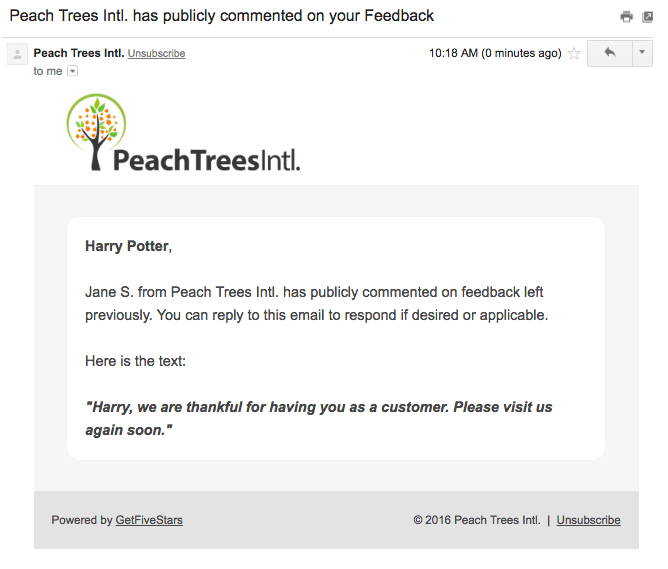The width and height of the screenshot is (668, 569).
Task: Open more reply options dropdown arrow
Action: point(642,53)
